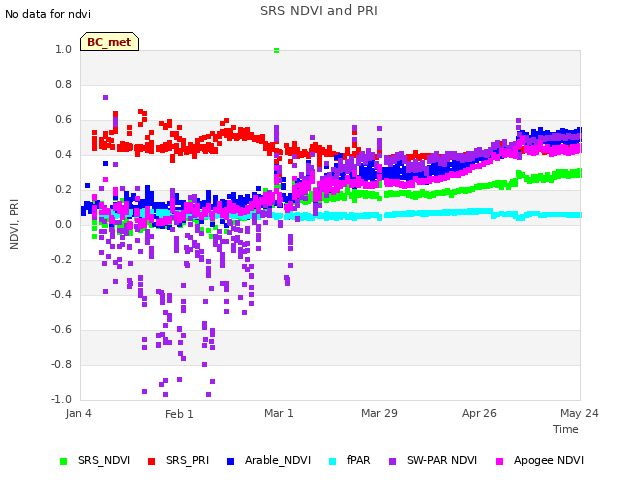Click the red SRS_PRI legend swatch
This screenshot has height=480, width=640.
tap(151, 462)
